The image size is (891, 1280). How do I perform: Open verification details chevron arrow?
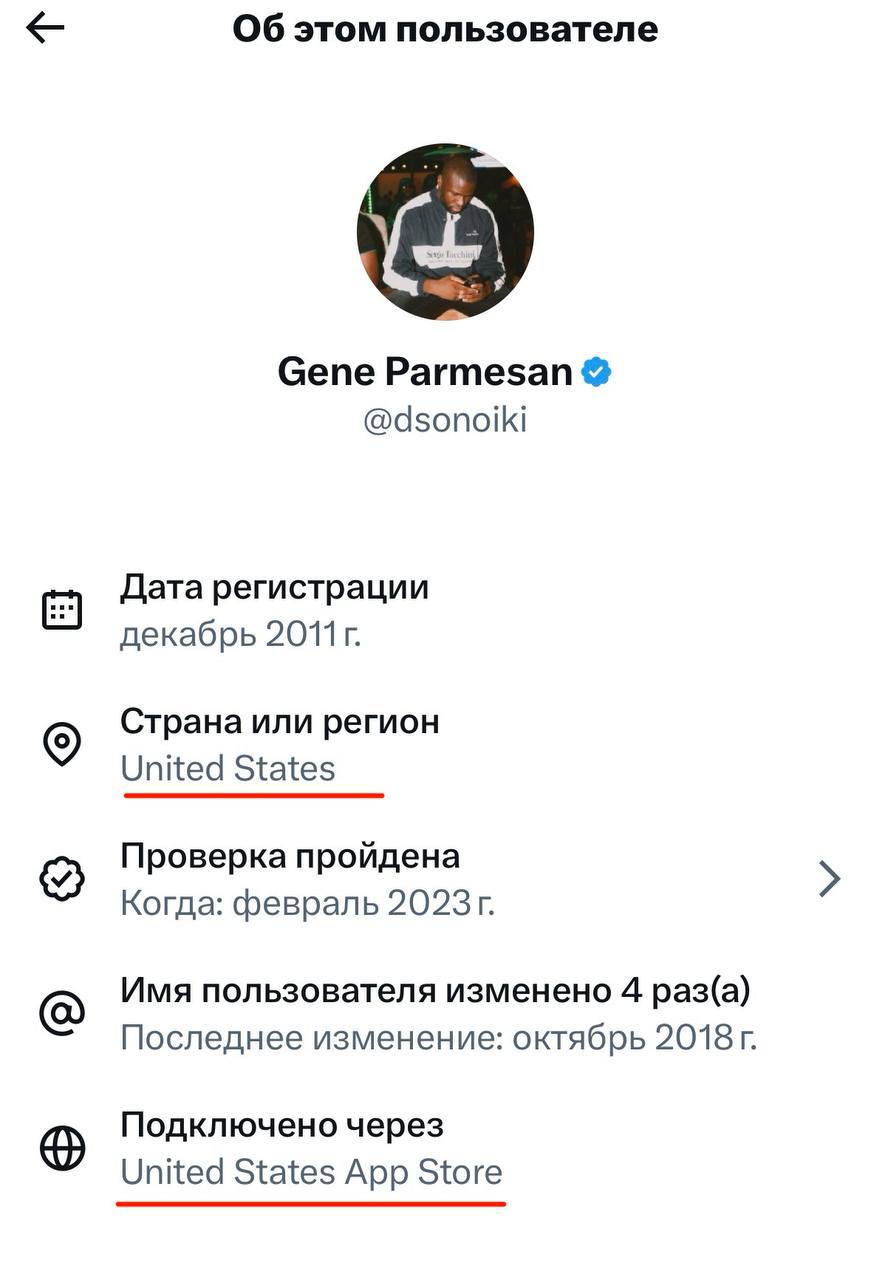[829, 879]
